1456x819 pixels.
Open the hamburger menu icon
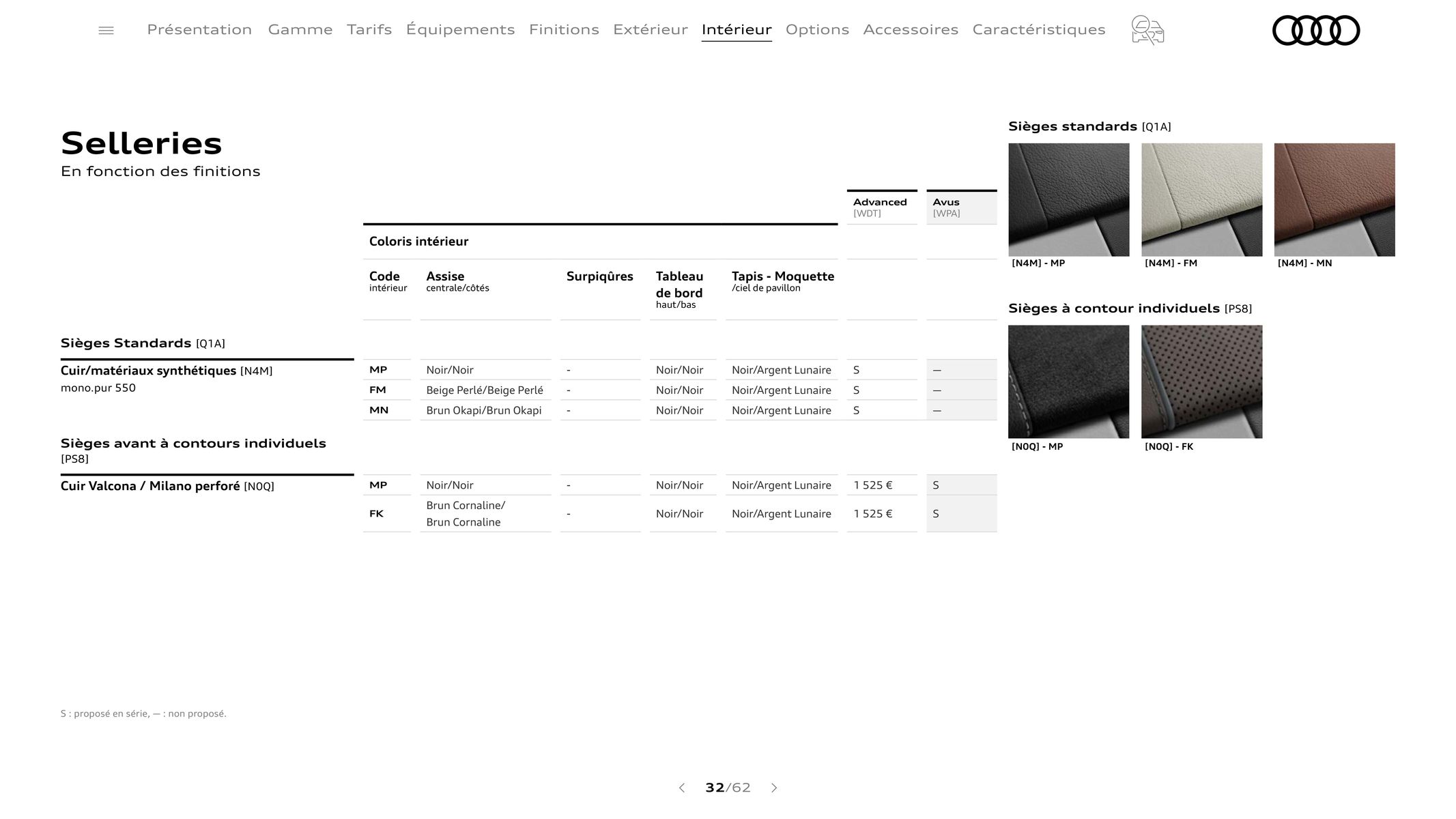click(106, 30)
